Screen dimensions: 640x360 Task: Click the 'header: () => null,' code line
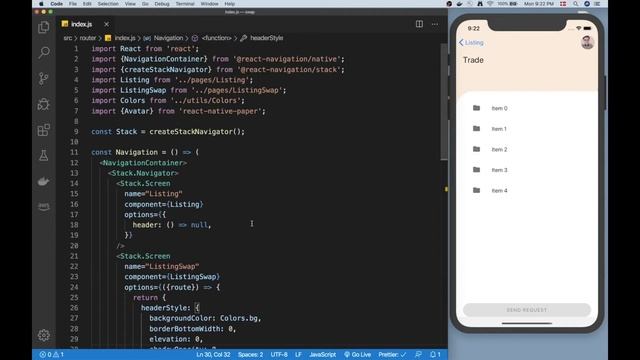pos(172,225)
